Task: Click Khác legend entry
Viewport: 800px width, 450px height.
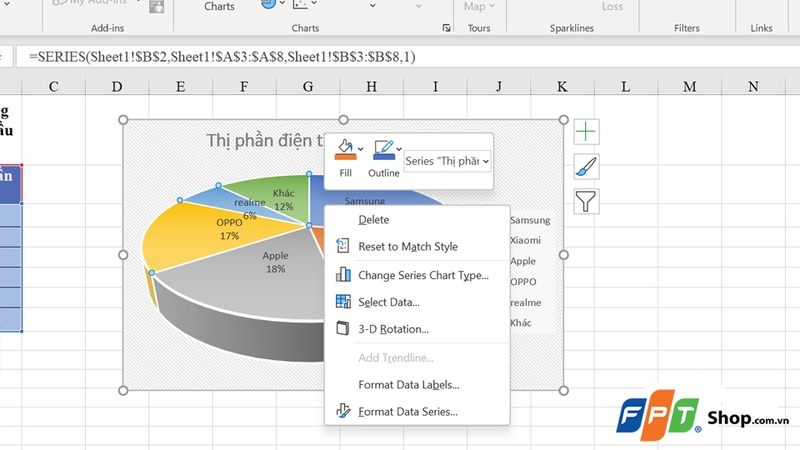Action: [x=520, y=323]
